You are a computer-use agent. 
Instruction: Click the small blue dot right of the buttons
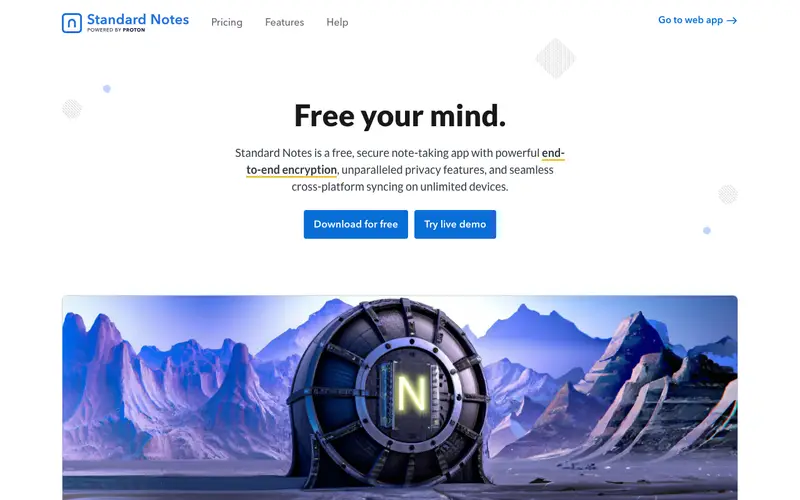[707, 231]
